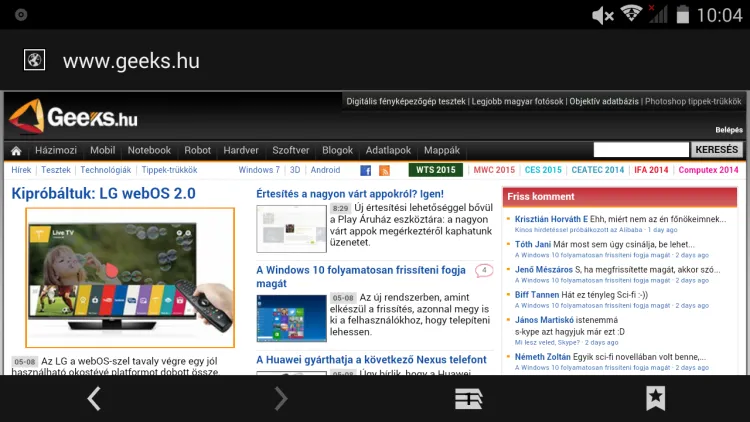Open the CES 2015 link
The height and width of the screenshot is (422, 750).
[x=543, y=170]
